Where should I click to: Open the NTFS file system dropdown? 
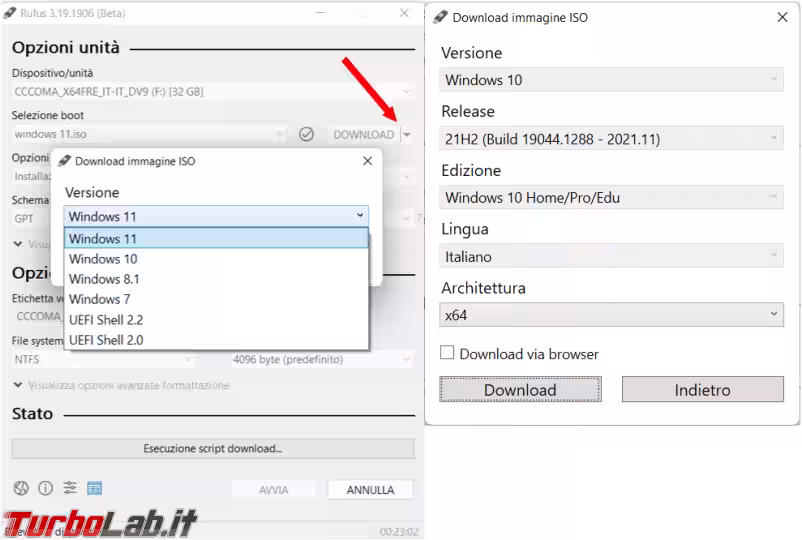[103, 359]
